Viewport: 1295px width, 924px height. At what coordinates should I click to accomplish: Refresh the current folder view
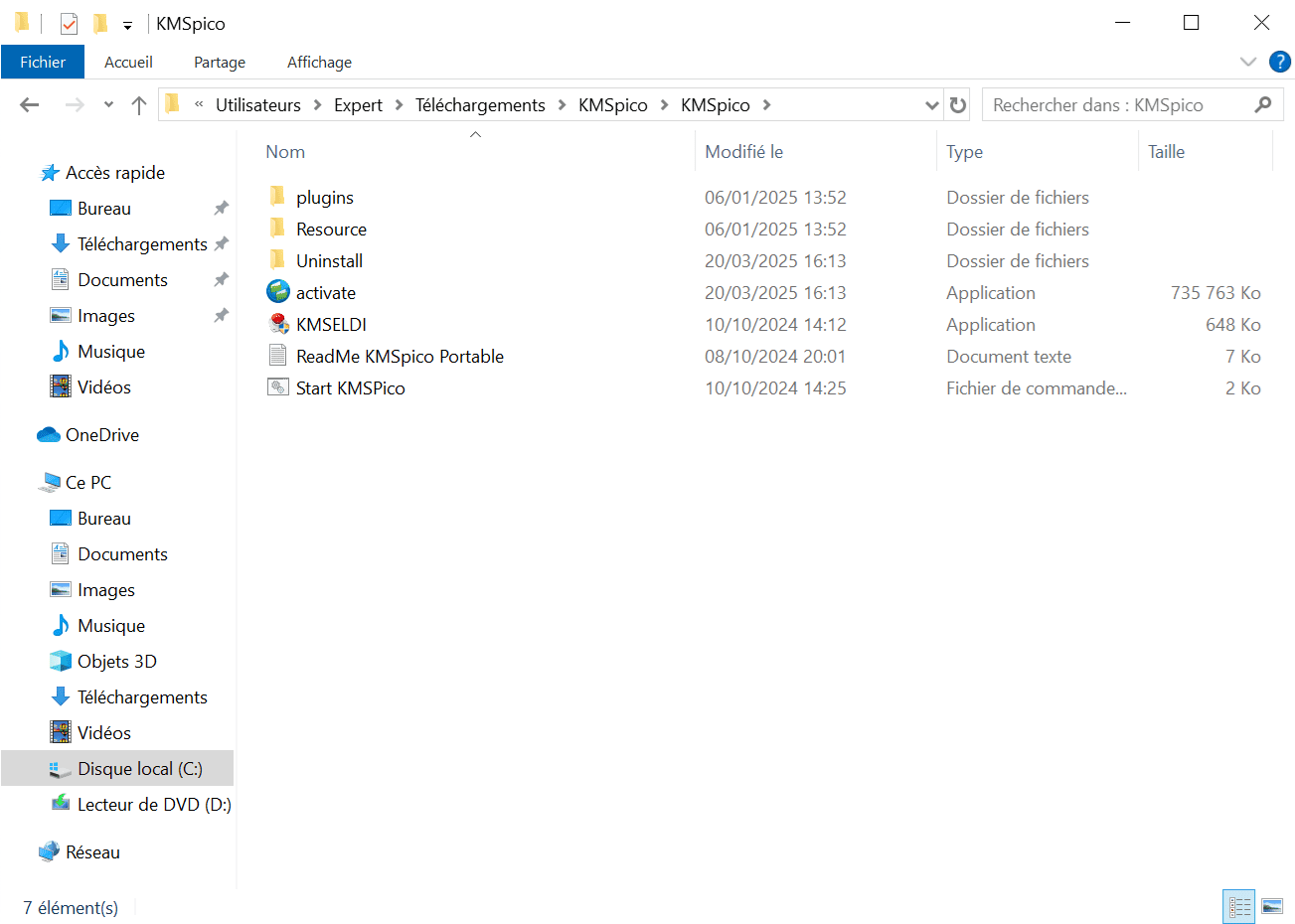(958, 104)
